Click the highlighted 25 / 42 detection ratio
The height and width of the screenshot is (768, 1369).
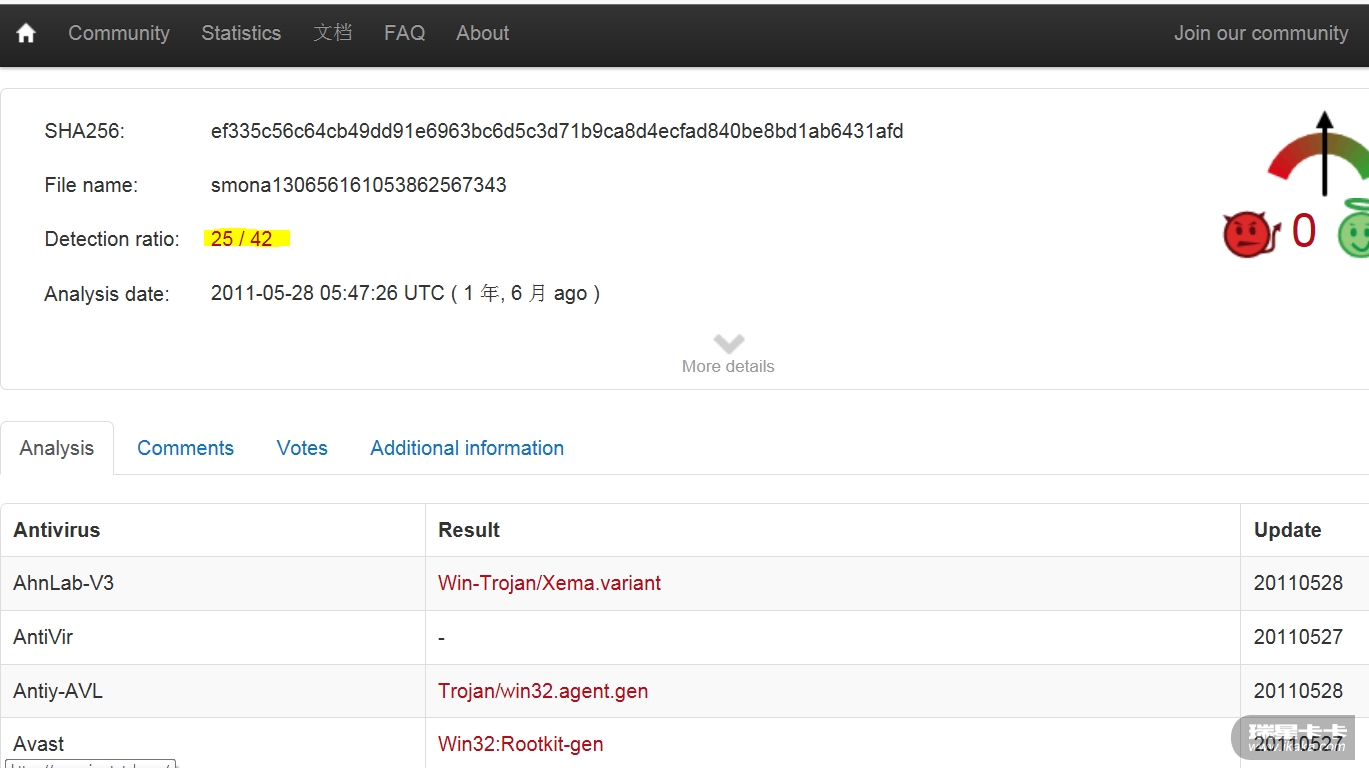(242, 239)
